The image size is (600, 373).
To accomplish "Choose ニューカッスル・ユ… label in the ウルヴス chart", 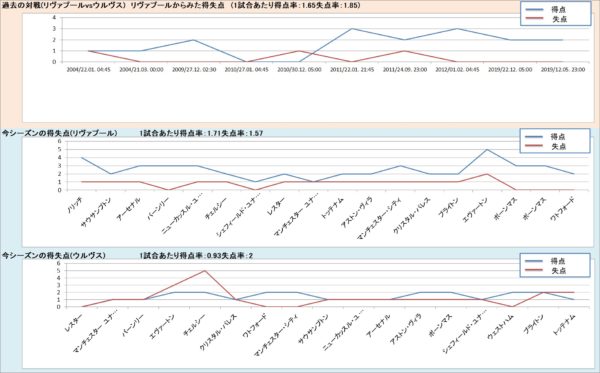I will (342, 331).
